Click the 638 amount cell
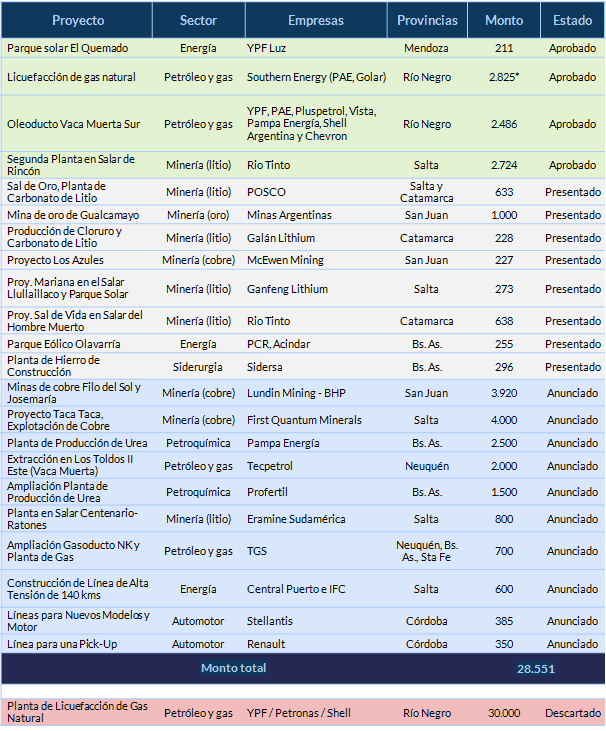This screenshot has height=731, width=606. click(x=504, y=321)
